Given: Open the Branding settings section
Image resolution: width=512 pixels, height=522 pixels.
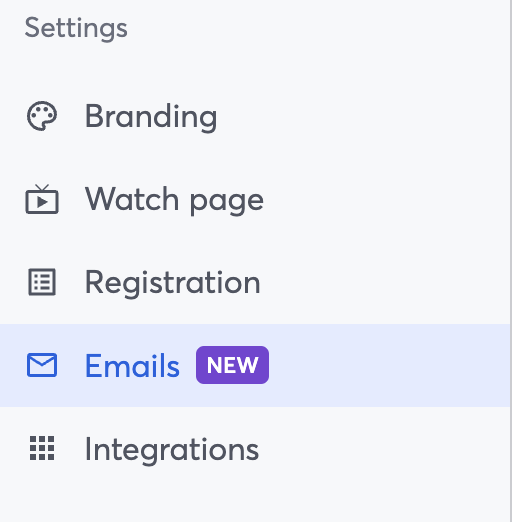Looking at the screenshot, I should click(255, 116).
